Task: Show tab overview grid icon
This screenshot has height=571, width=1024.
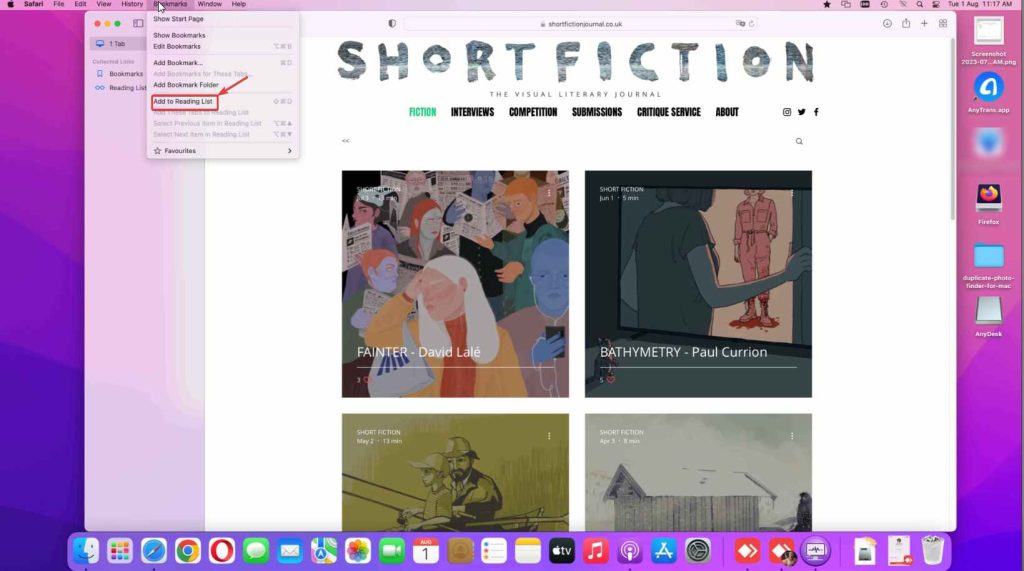Action: click(943, 24)
